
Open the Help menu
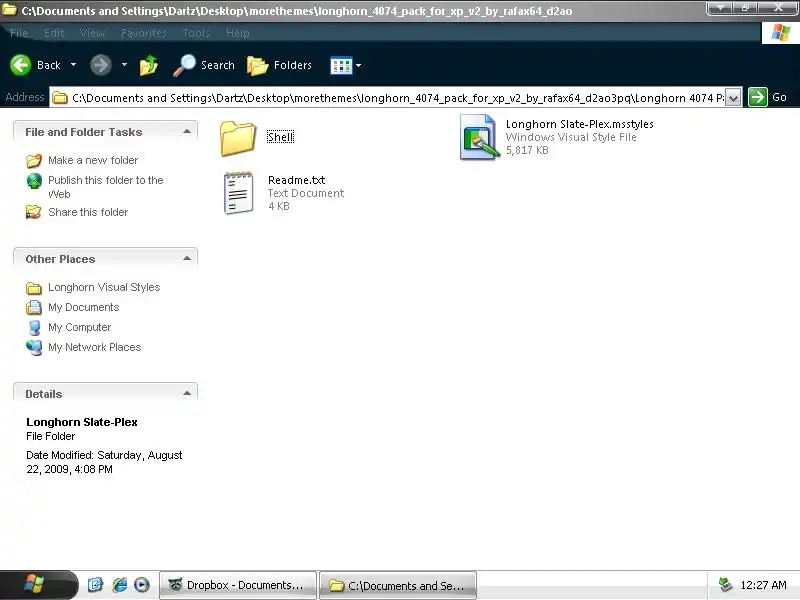(x=238, y=33)
